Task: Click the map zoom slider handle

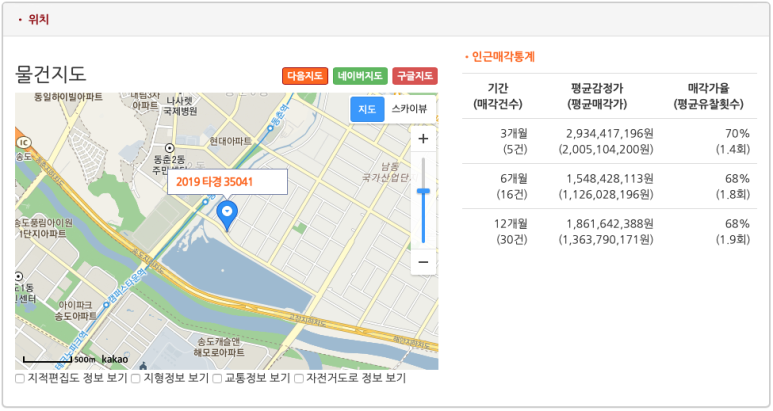Action: tap(423, 190)
